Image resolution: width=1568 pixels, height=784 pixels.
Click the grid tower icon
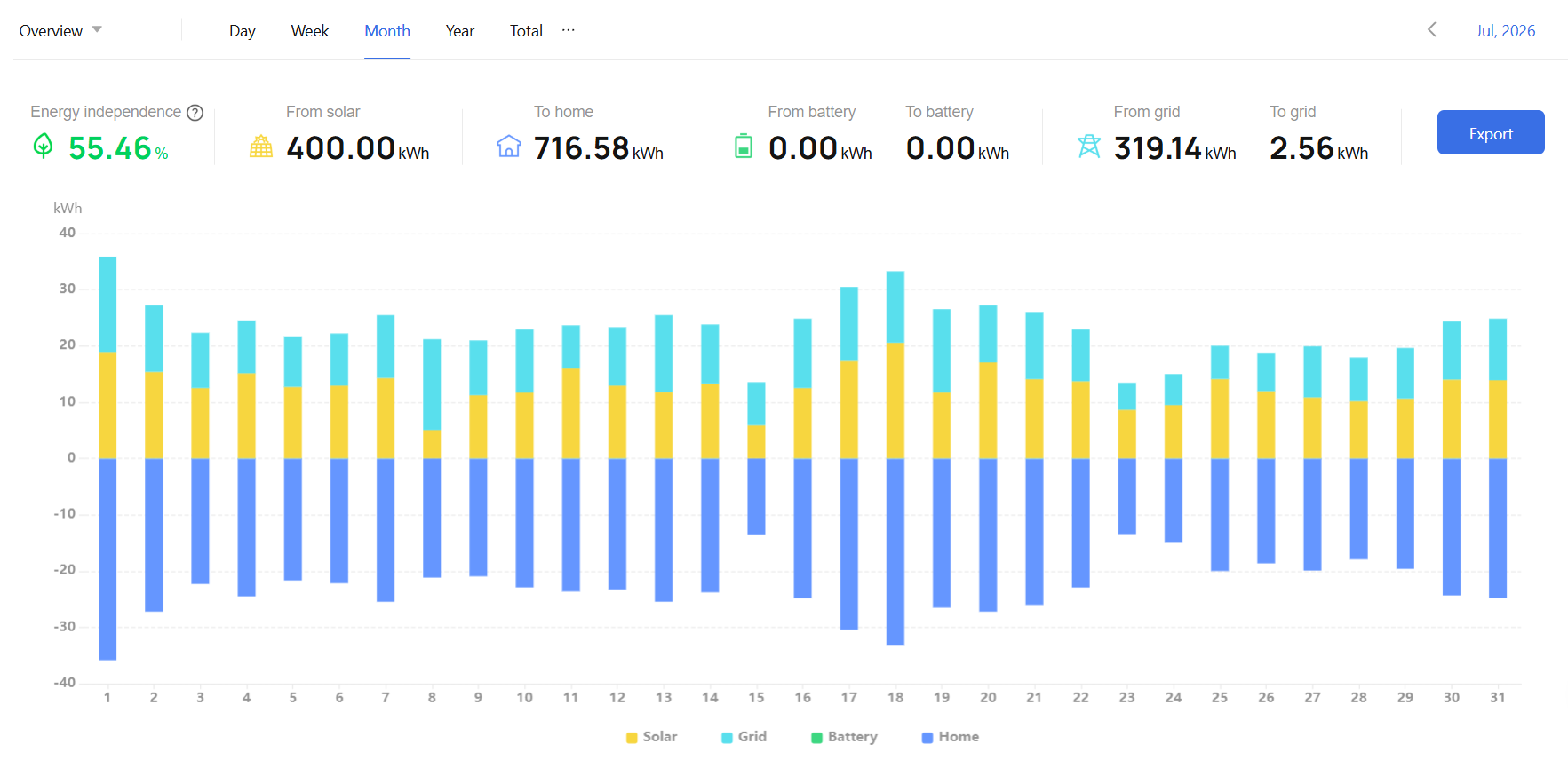coord(1089,147)
